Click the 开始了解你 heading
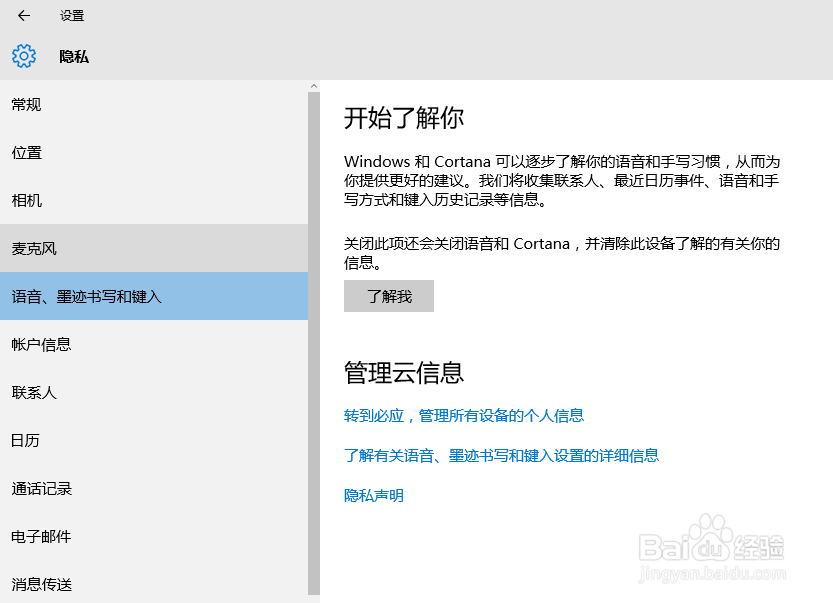The image size is (833, 603). tap(404, 118)
